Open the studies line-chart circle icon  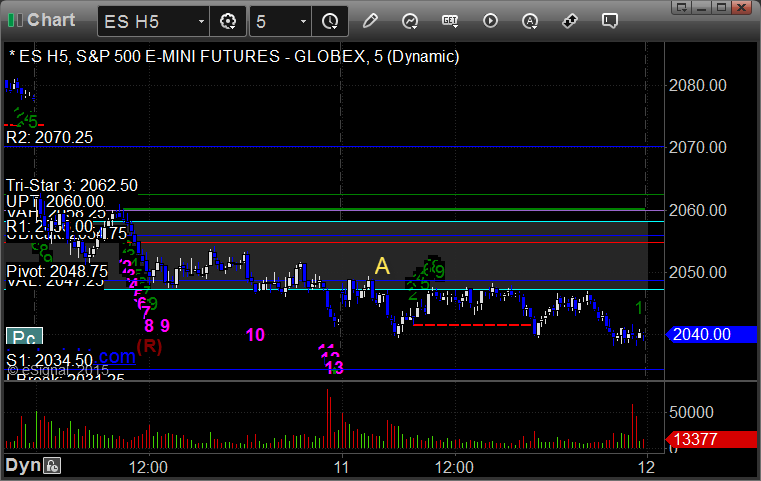coord(410,21)
